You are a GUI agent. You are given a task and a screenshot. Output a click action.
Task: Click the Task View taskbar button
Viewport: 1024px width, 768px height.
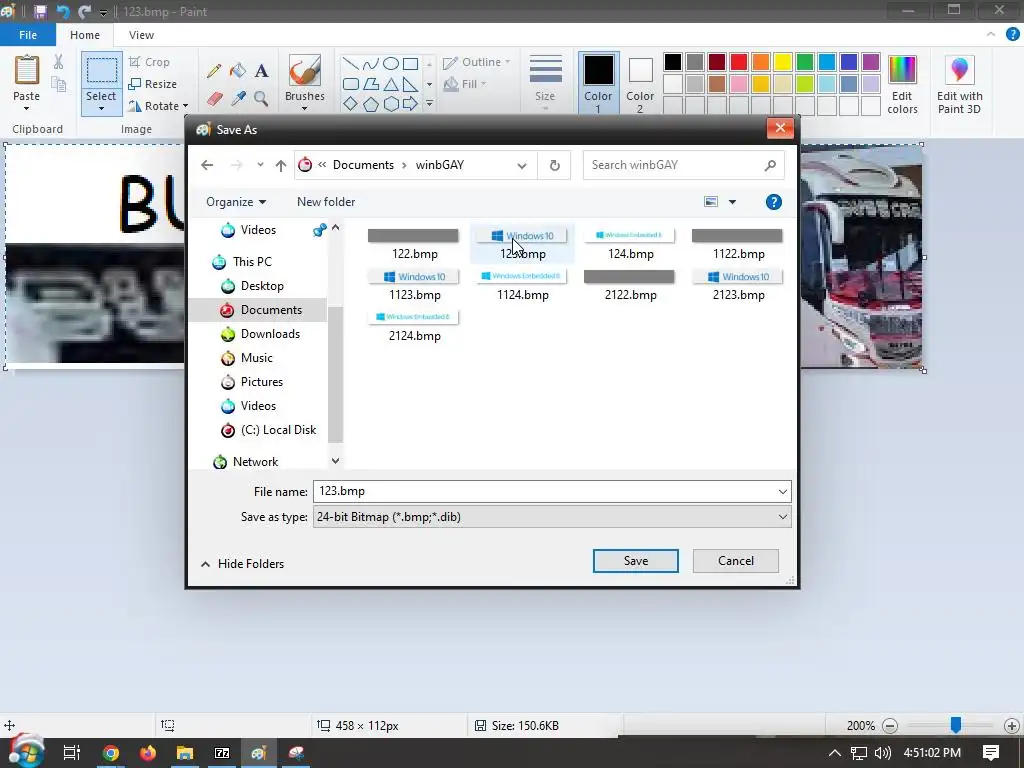(71, 753)
